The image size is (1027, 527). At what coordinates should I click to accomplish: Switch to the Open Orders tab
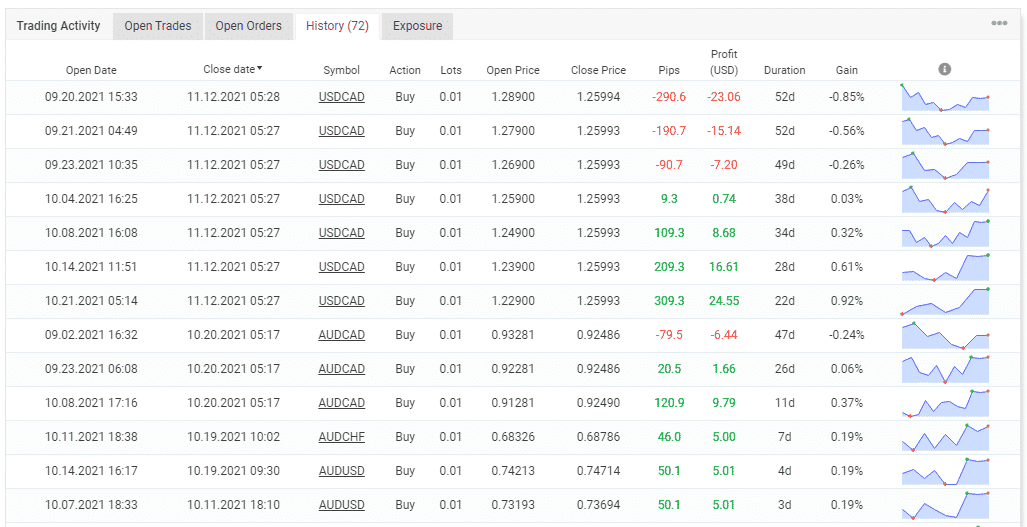(249, 26)
